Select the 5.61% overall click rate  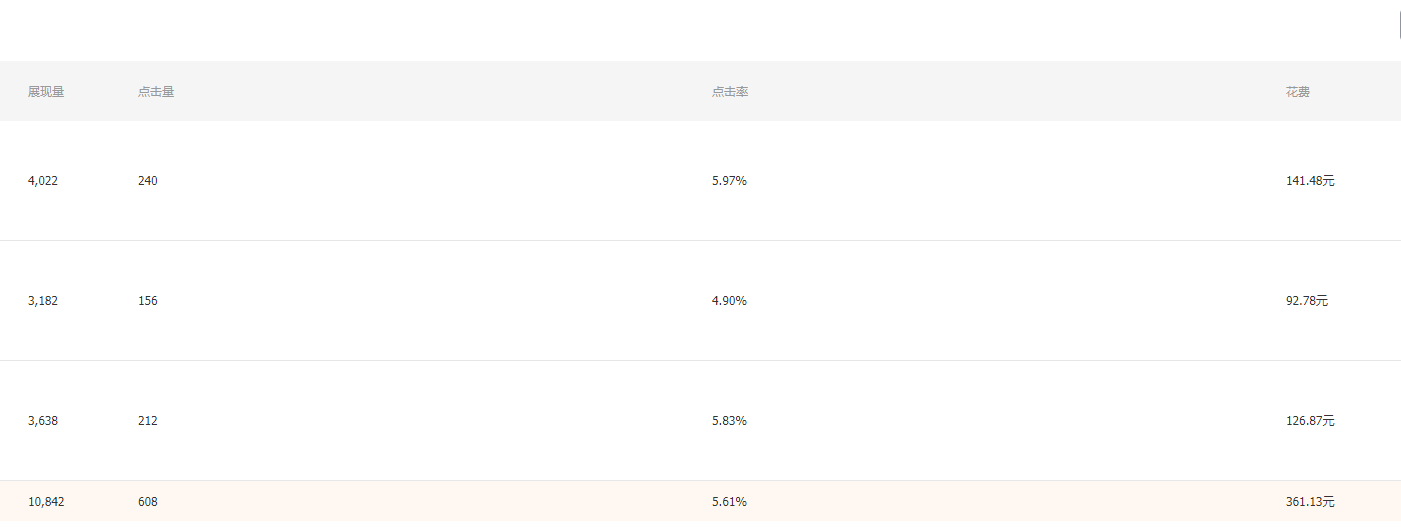(x=729, y=502)
